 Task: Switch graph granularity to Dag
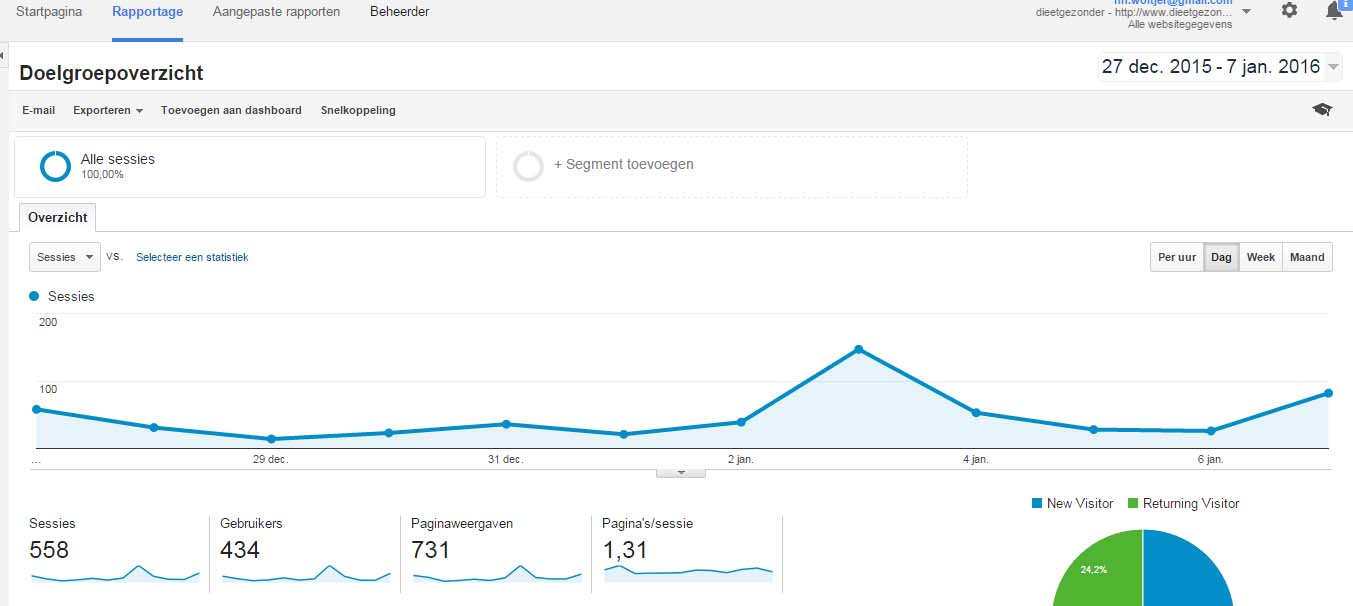(x=1221, y=257)
